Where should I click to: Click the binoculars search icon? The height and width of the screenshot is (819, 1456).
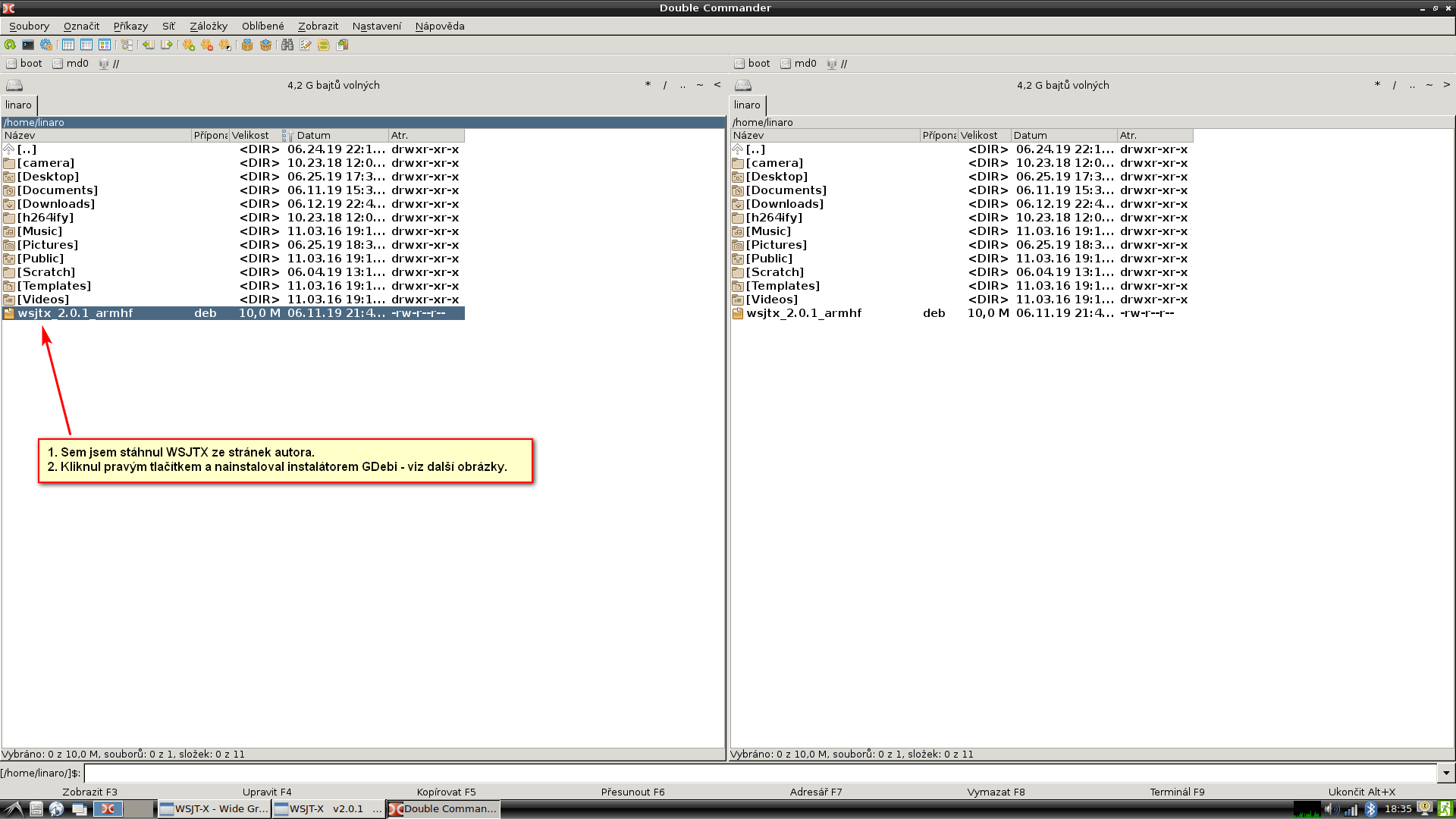click(287, 45)
